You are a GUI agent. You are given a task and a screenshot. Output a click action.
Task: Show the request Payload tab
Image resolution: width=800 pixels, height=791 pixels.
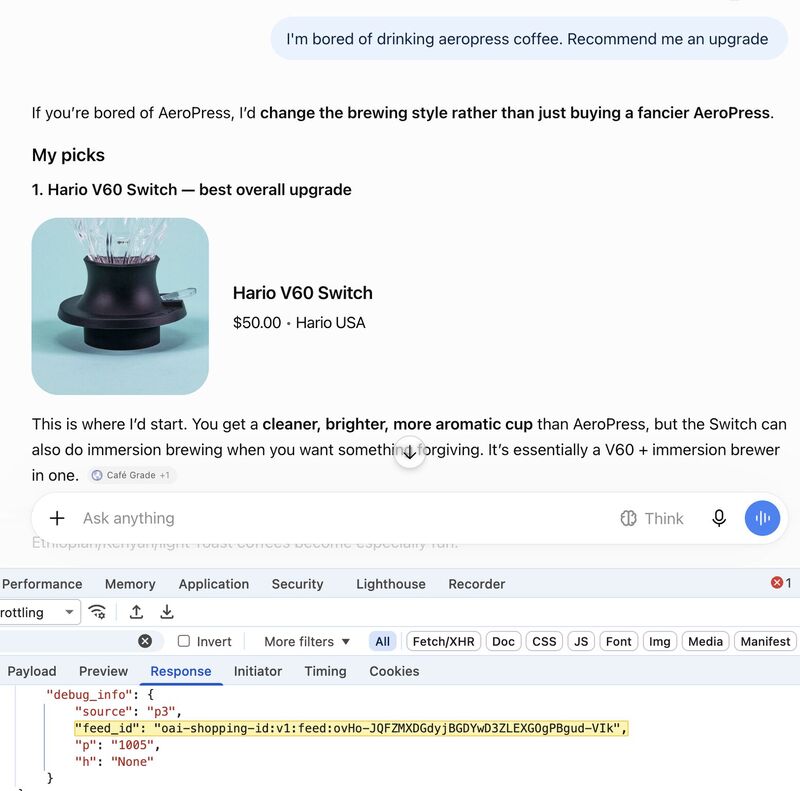[x=32, y=671]
